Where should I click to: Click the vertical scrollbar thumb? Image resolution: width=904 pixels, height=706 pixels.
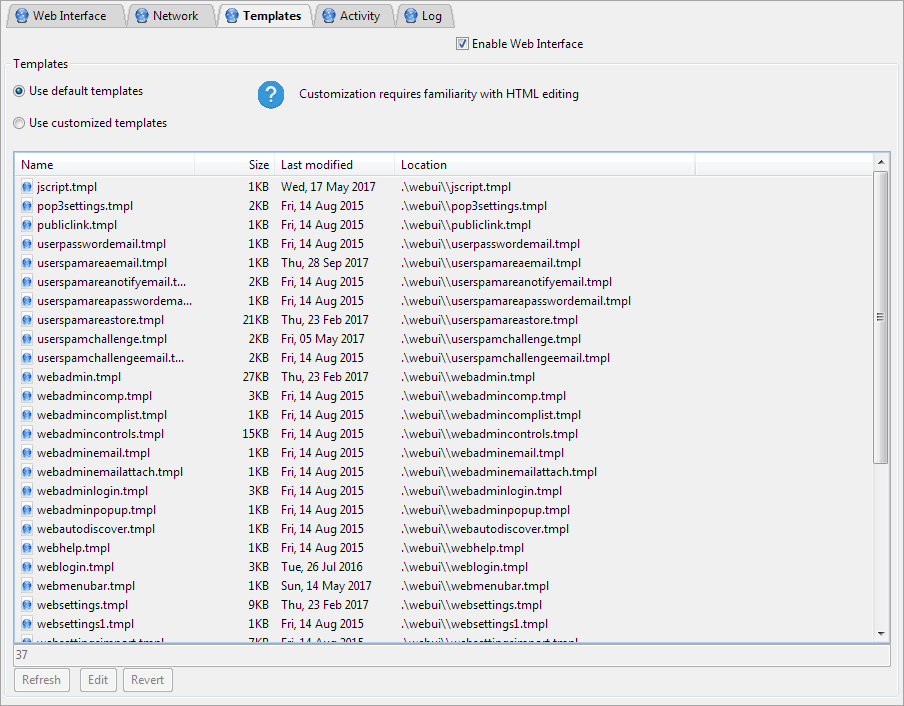880,317
